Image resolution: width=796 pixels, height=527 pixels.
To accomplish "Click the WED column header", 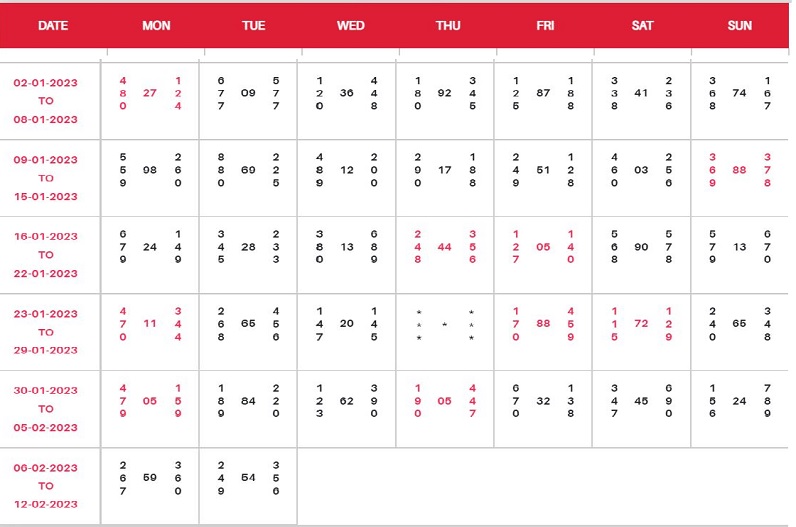I will point(351,26).
